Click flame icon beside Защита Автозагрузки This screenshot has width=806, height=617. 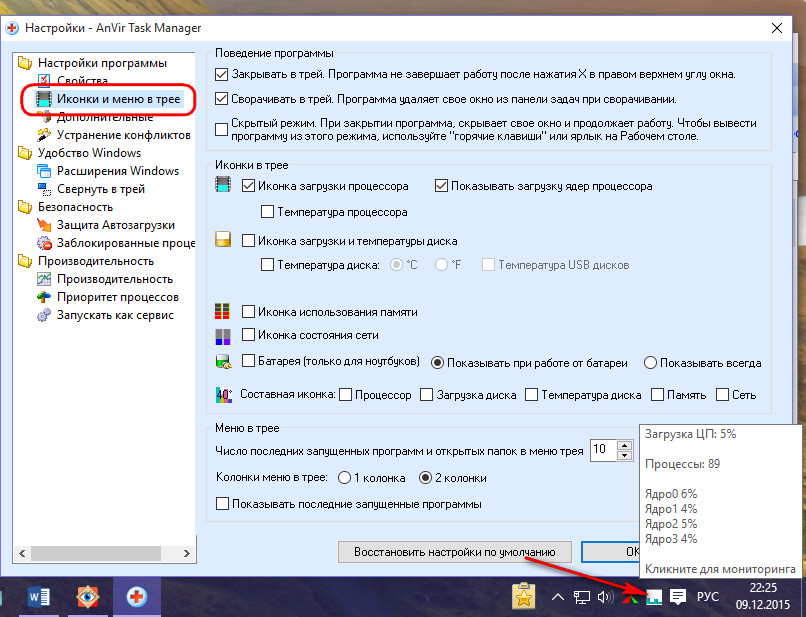point(44,225)
